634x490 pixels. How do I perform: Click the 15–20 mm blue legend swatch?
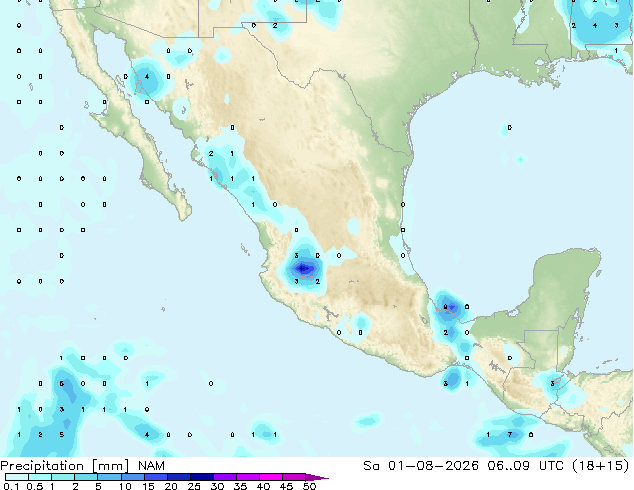[155, 477]
